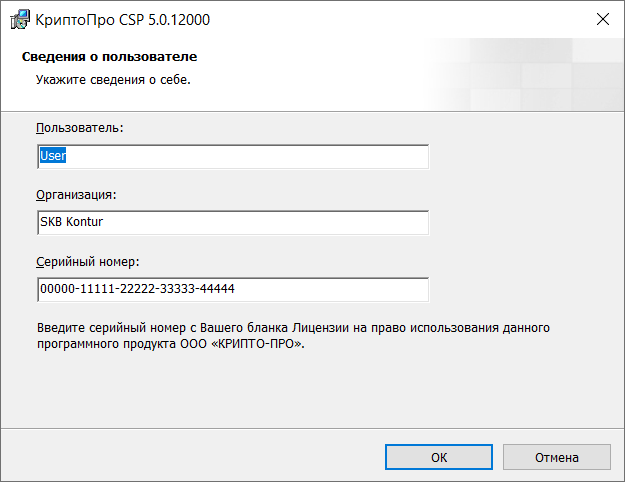
Task: Place cursor in "SKB Kontur" text
Action: (x=70, y=222)
